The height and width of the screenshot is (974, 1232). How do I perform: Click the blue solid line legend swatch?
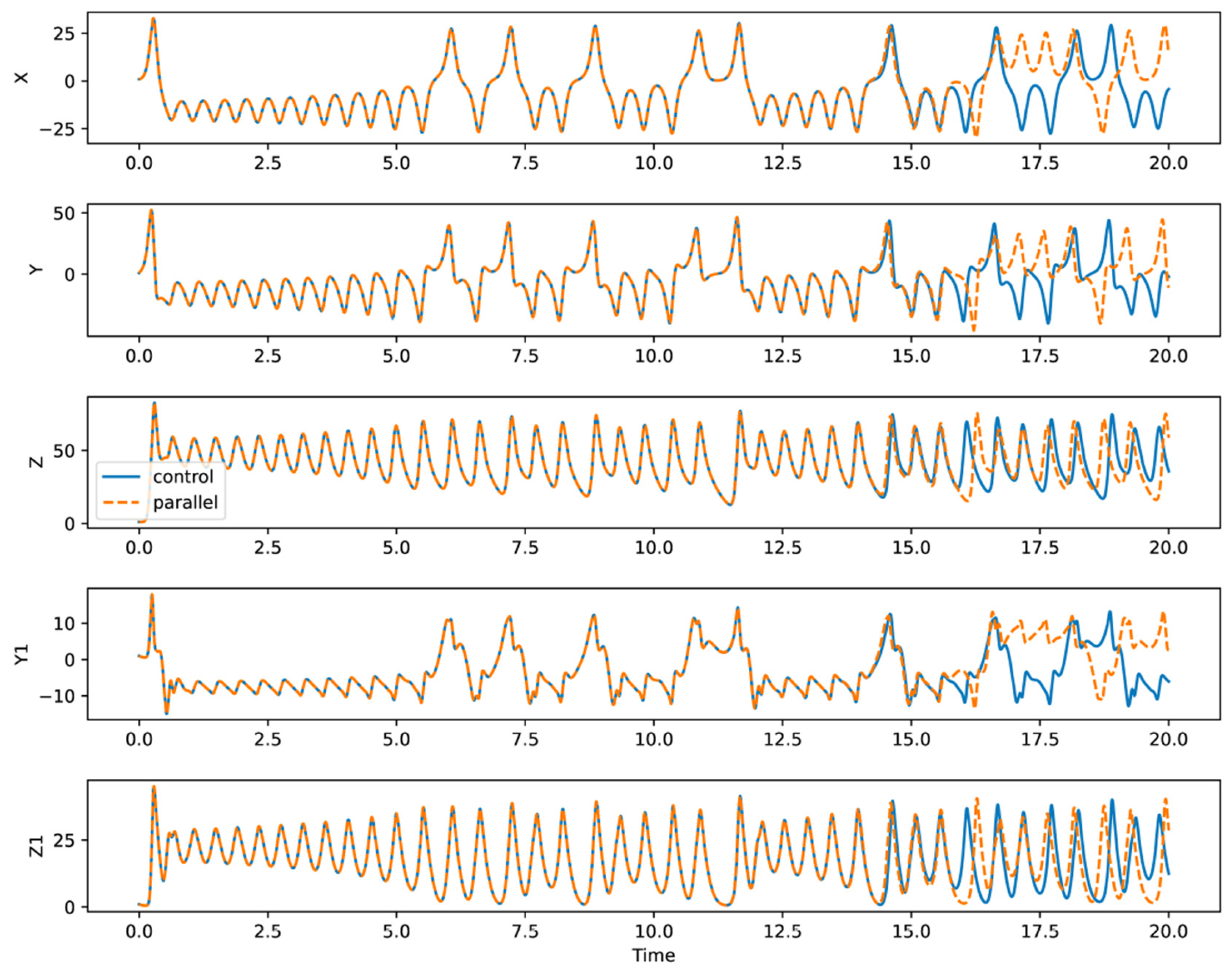pyautogui.click(x=121, y=477)
